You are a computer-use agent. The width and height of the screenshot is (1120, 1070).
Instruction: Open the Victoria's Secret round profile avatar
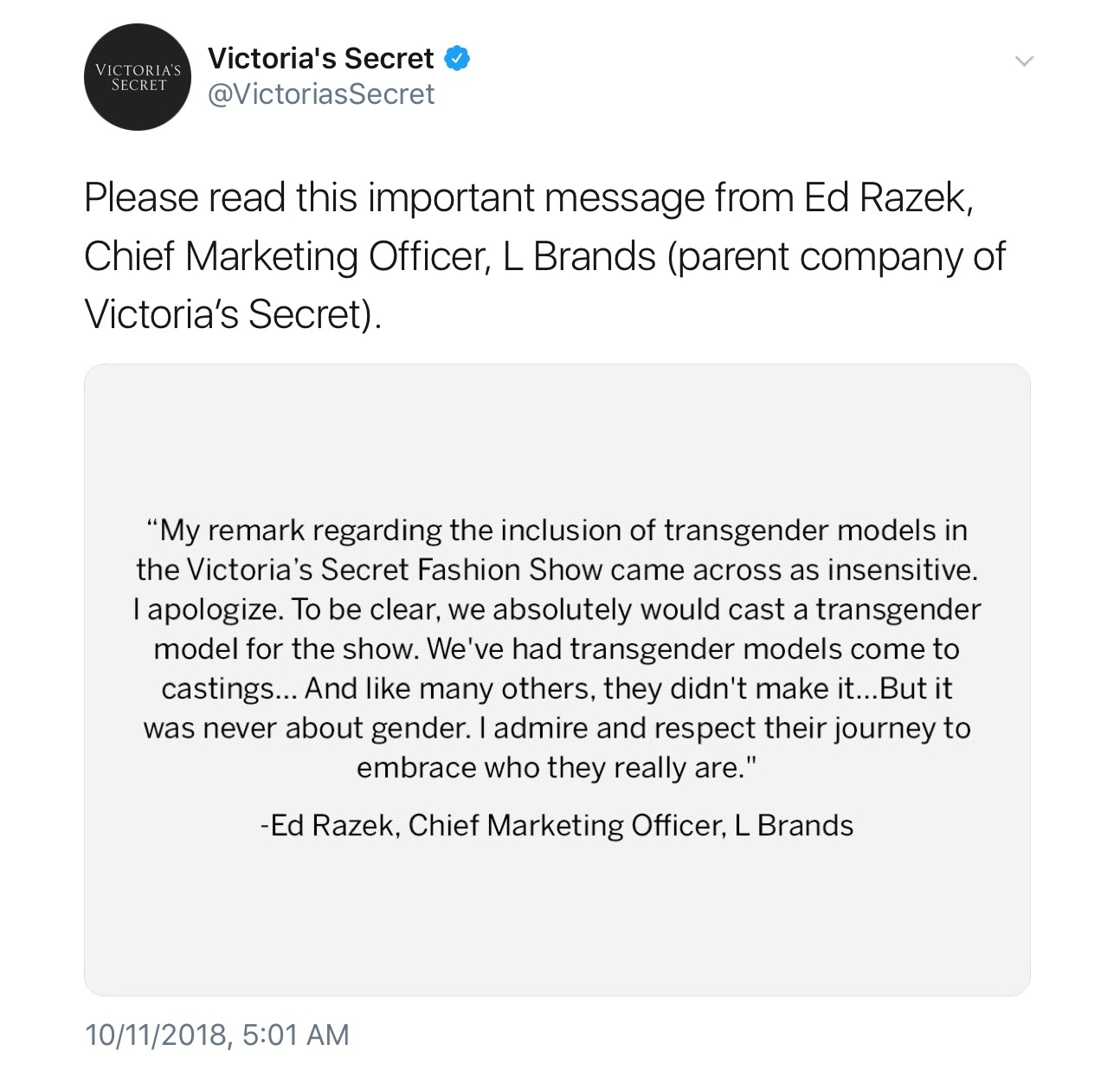point(138,77)
